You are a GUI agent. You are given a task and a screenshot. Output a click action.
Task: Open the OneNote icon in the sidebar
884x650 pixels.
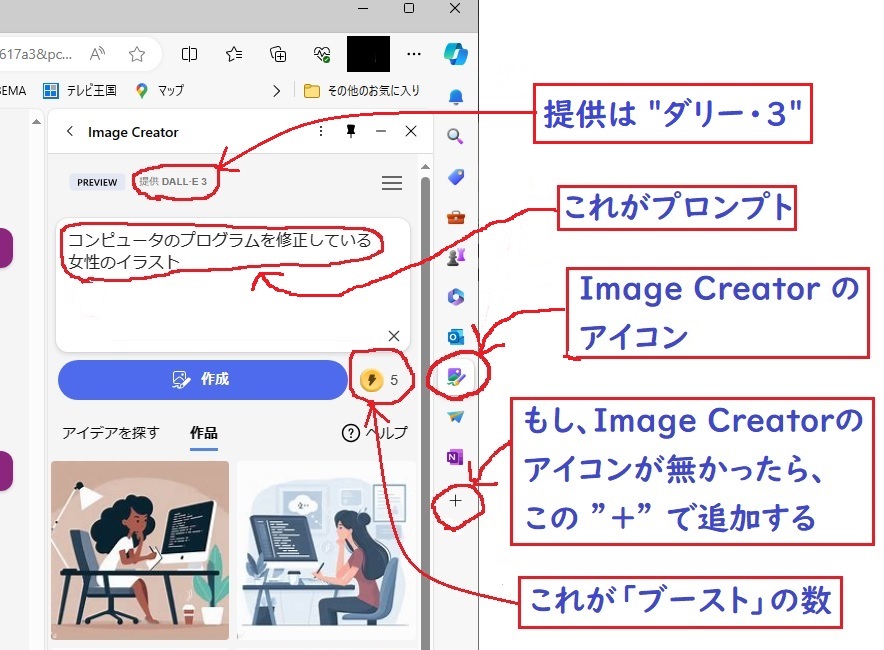(x=455, y=456)
